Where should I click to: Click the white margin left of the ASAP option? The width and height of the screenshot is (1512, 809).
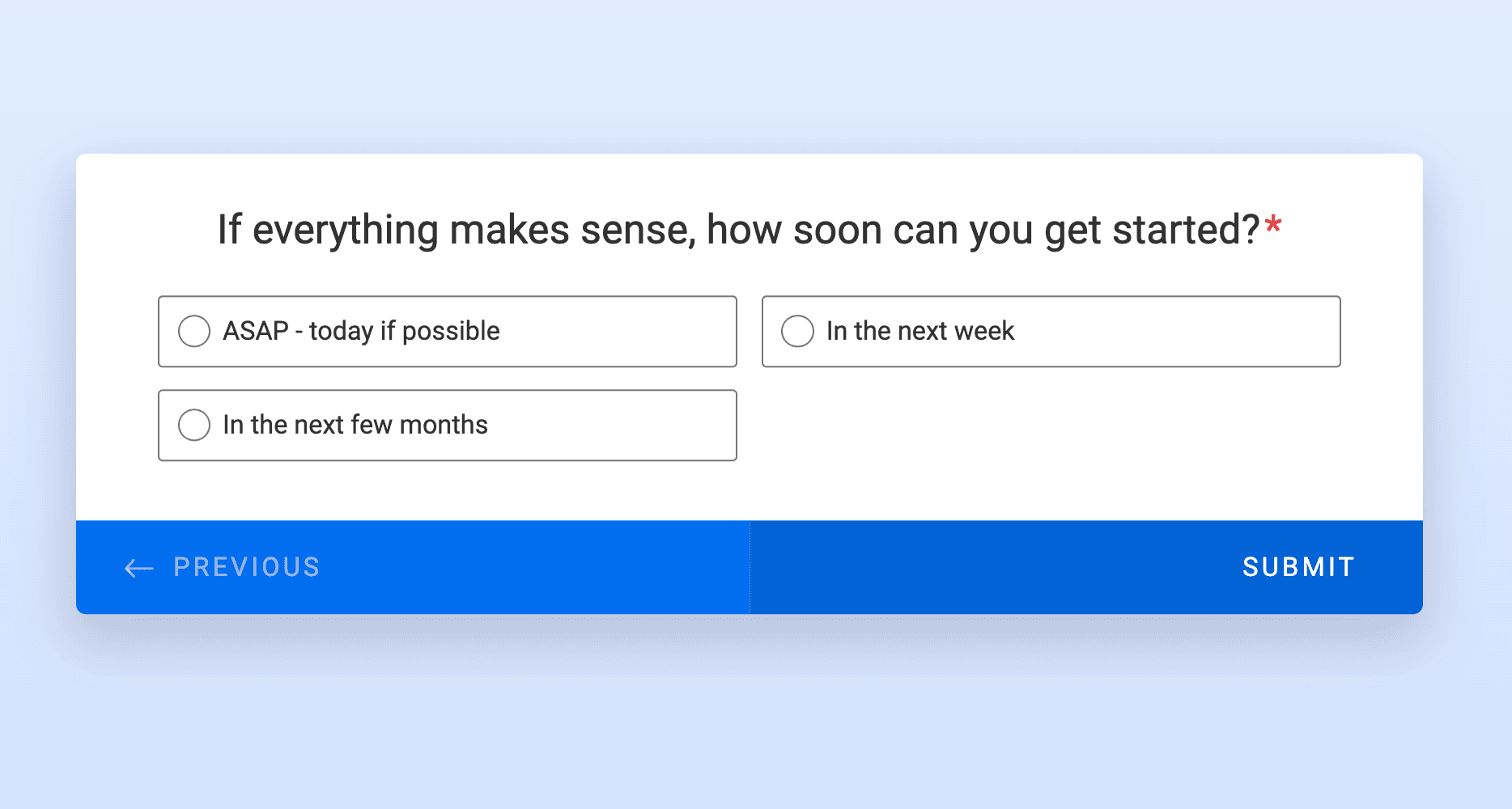117,331
